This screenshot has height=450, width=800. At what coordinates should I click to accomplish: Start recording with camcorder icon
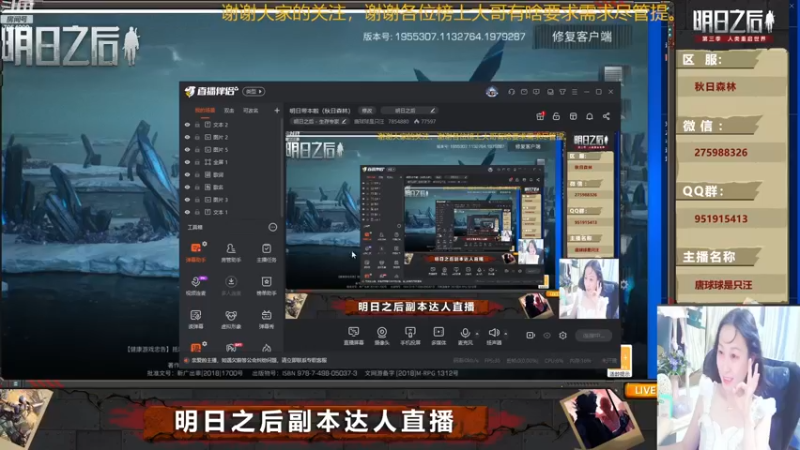click(x=530, y=335)
